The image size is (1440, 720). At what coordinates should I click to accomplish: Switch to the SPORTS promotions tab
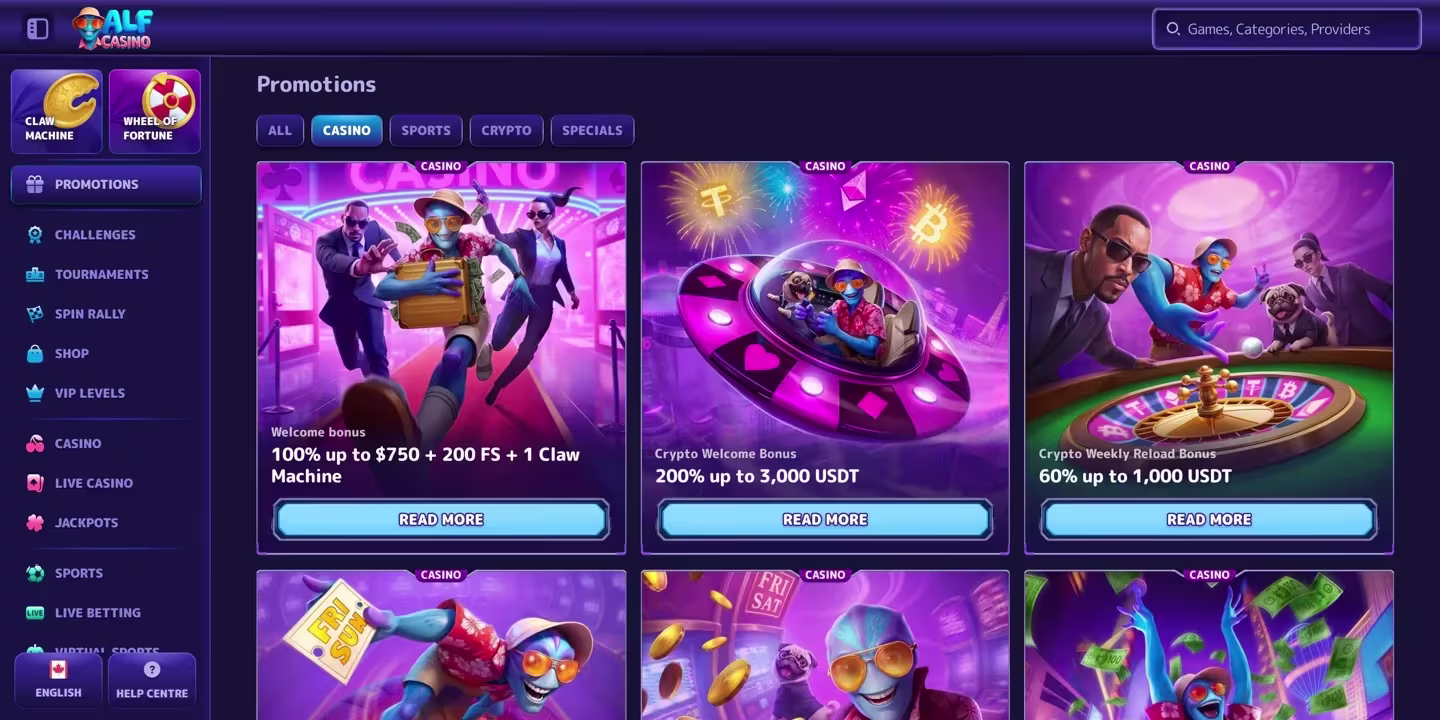426,130
